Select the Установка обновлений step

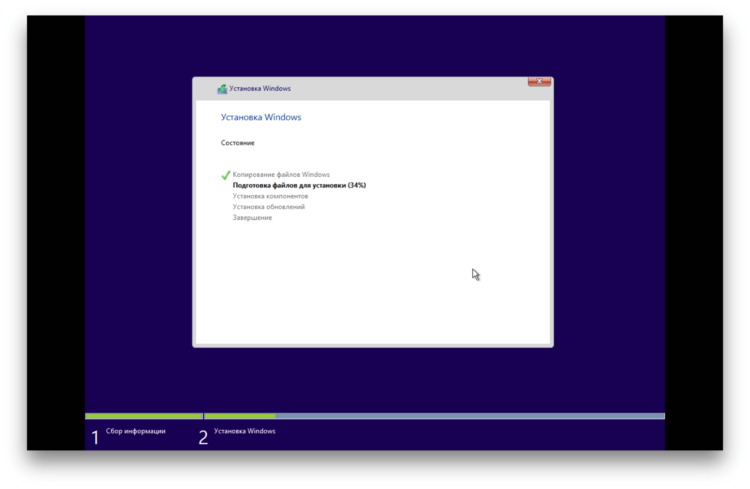268,207
